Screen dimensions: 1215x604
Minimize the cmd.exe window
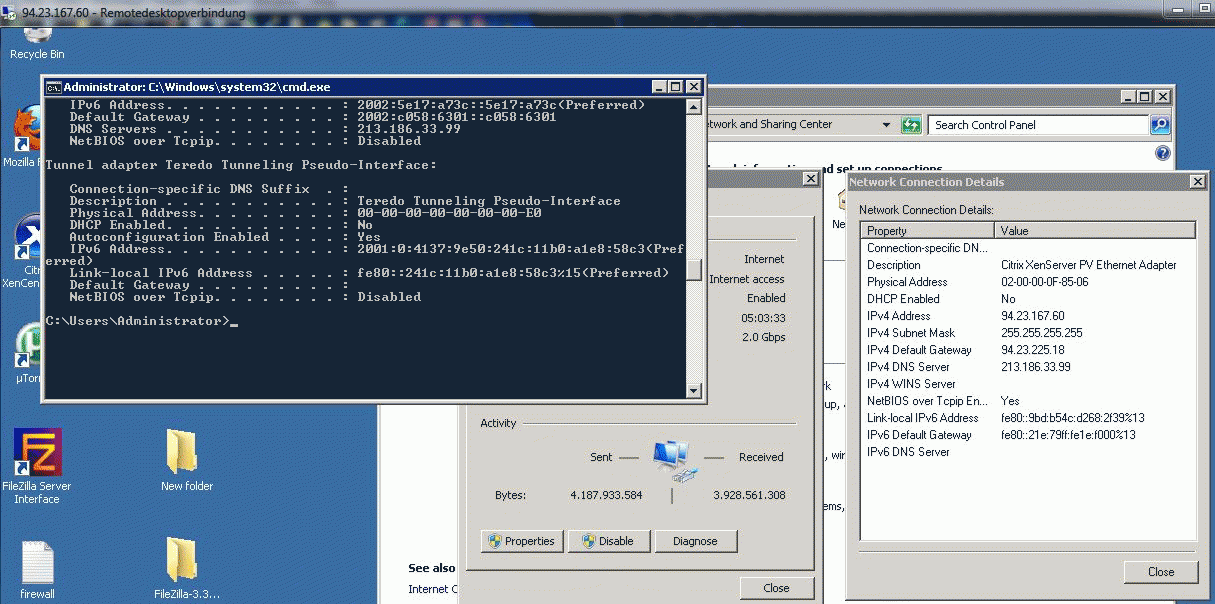pos(659,87)
